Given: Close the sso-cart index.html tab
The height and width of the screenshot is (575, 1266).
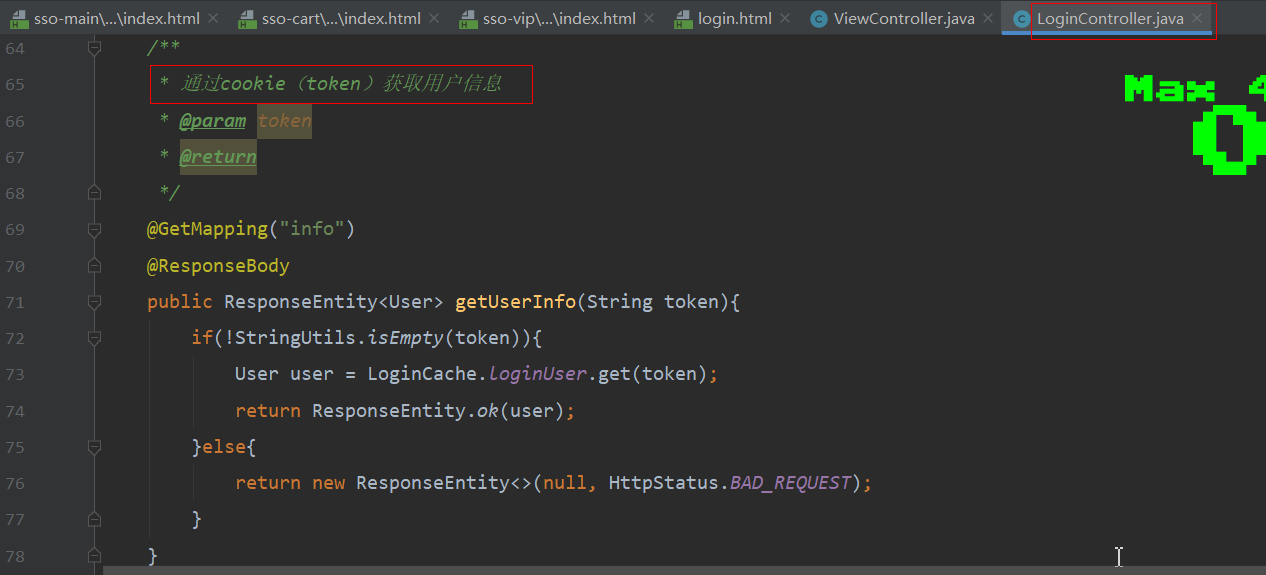Looking at the screenshot, I should (433, 19).
